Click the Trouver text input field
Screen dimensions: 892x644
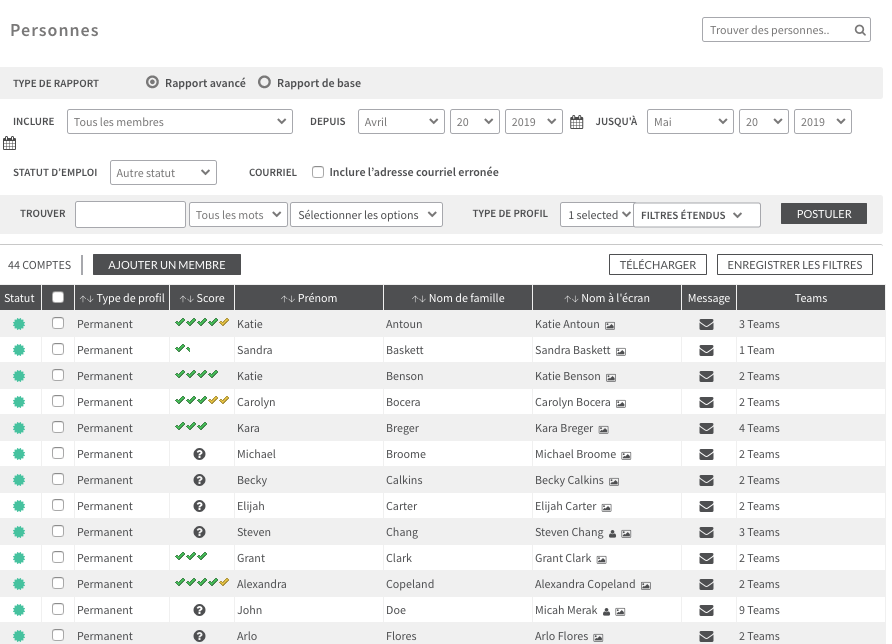click(130, 214)
